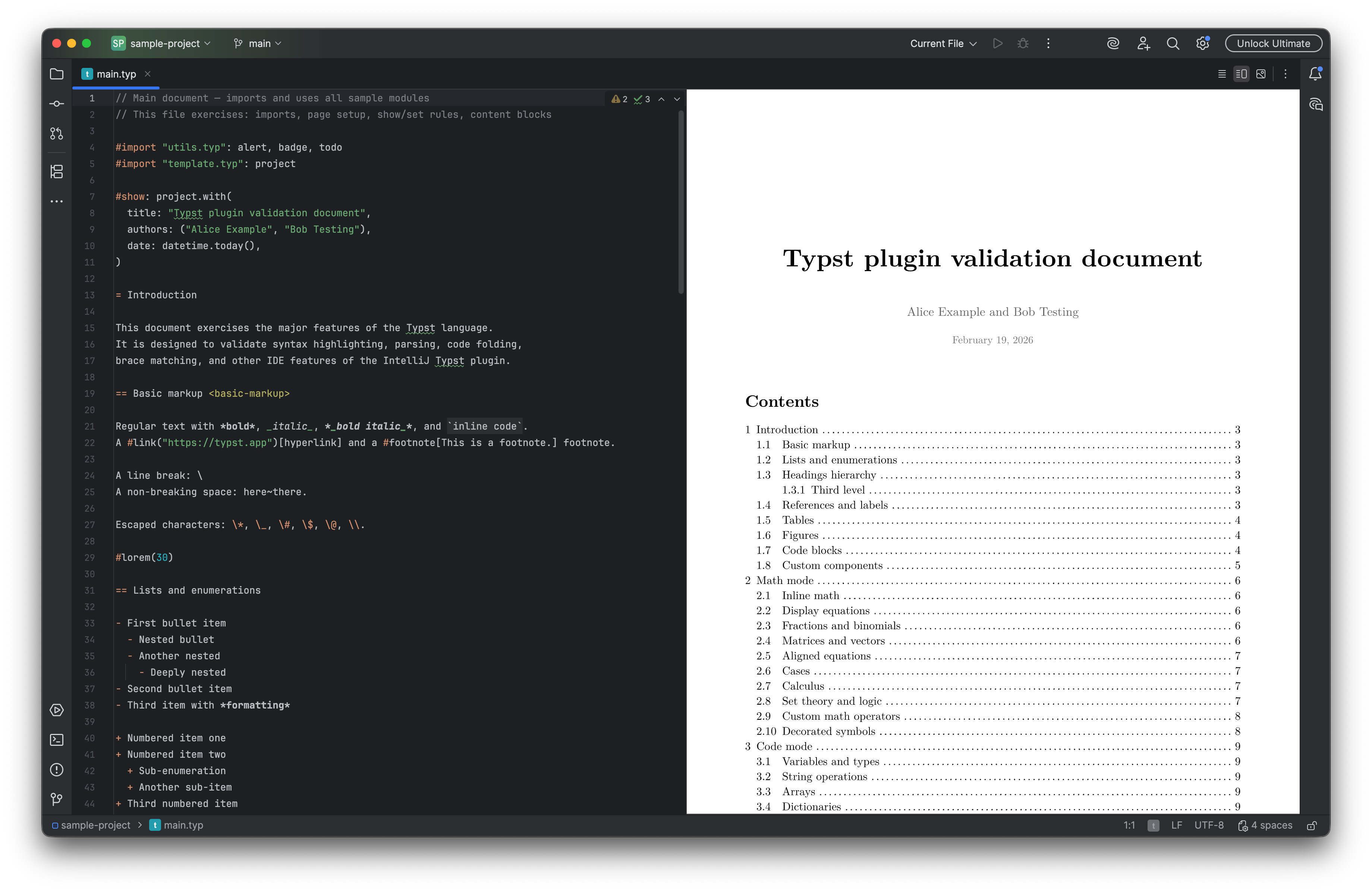
Task: Select the main.typ editor tab
Action: point(116,74)
